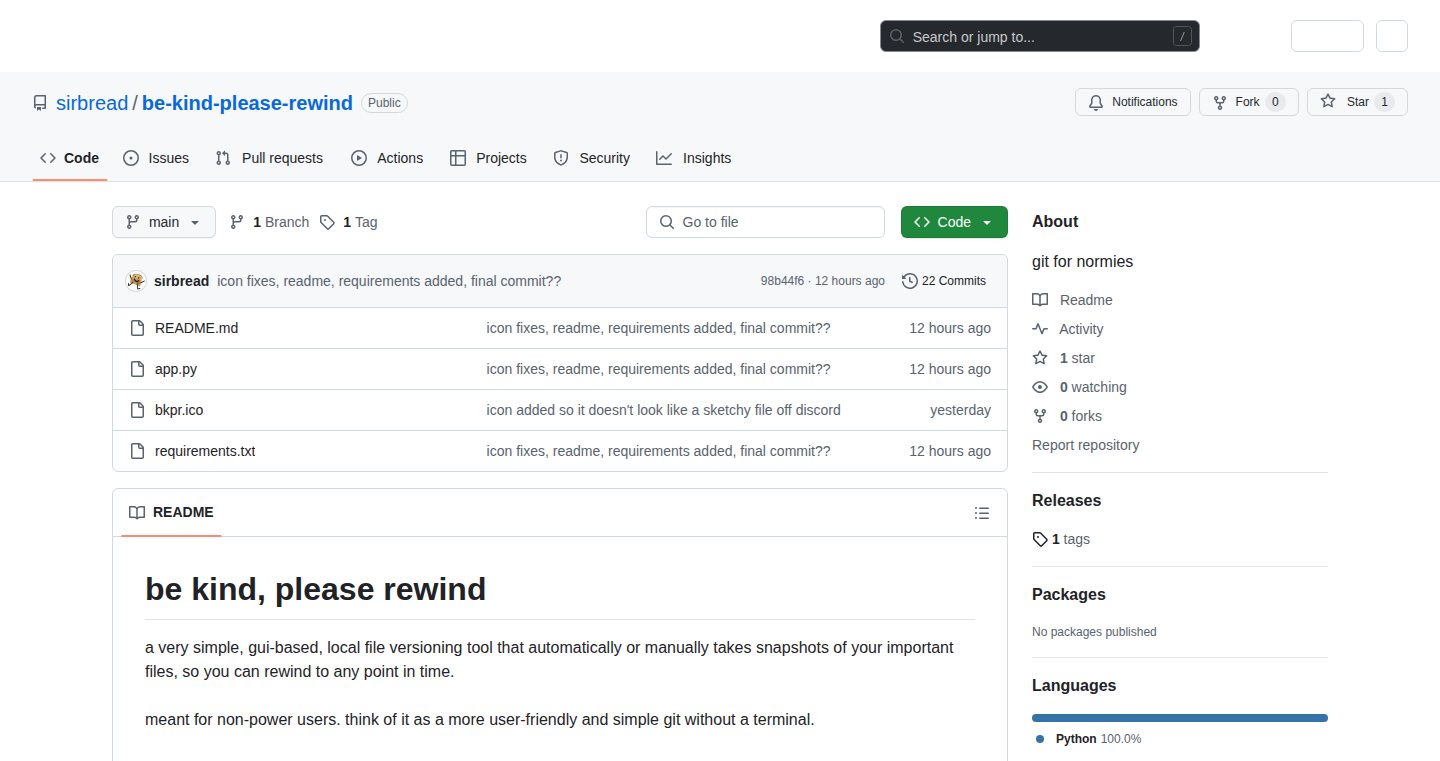Image resolution: width=1440 pixels, height=761 pixels.
Task: Open the bkpr.ico file
Action: [x=179, y=410]
